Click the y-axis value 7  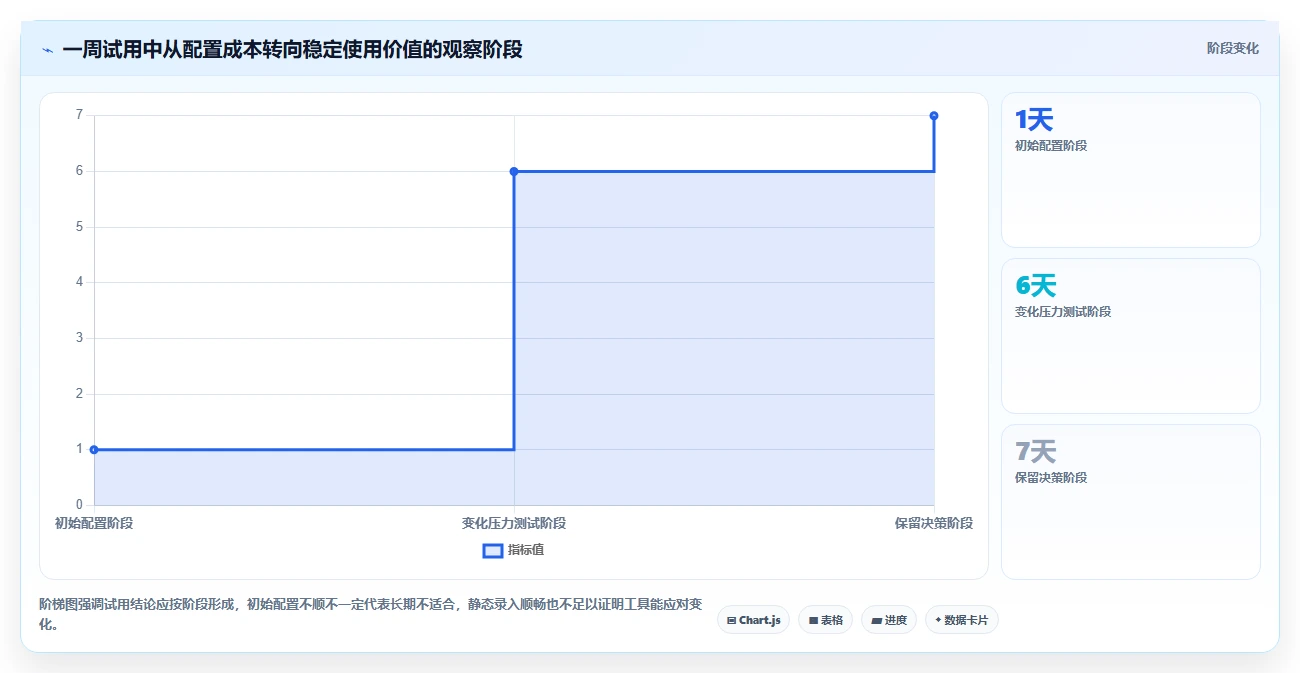[79, 115]
